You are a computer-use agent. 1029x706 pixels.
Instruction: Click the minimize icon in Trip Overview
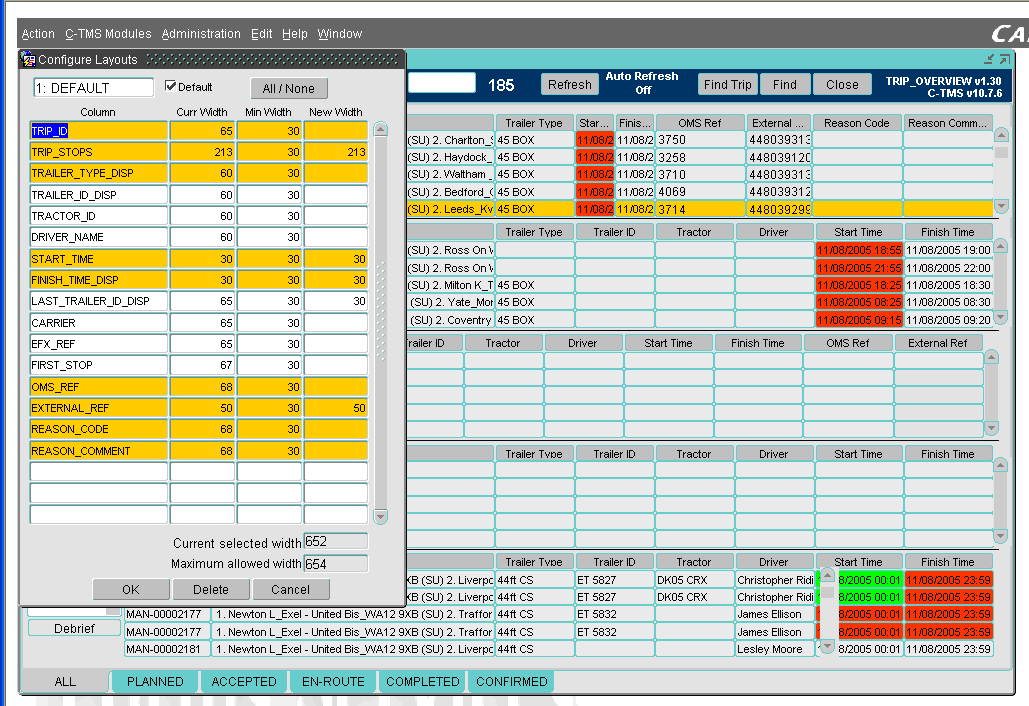pos(989,60)
